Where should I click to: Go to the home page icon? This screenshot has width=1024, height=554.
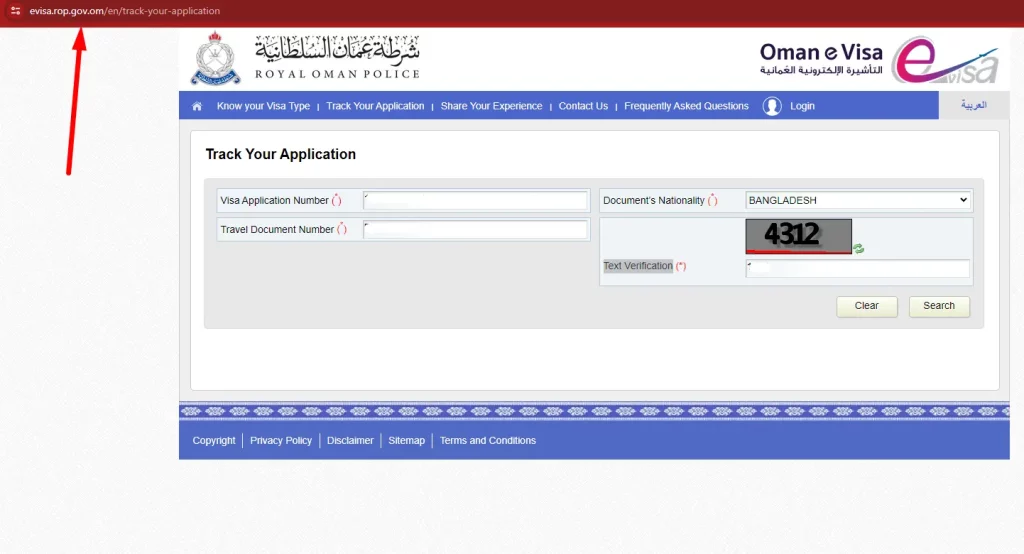197,106
